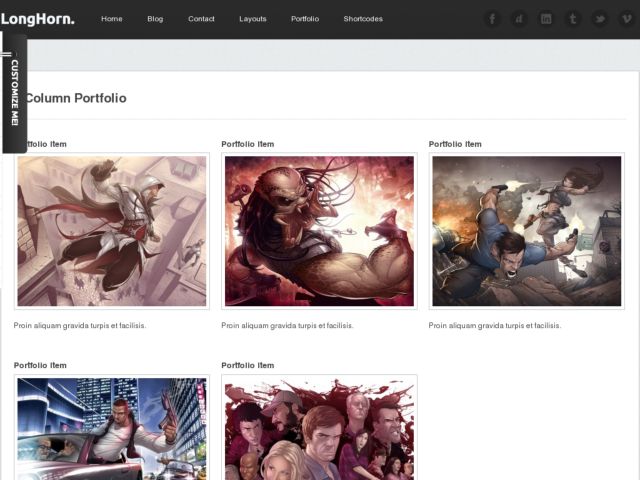640x480 pixels.
Task: Open the LinkedIn social icon
Action: pos(546,19)
